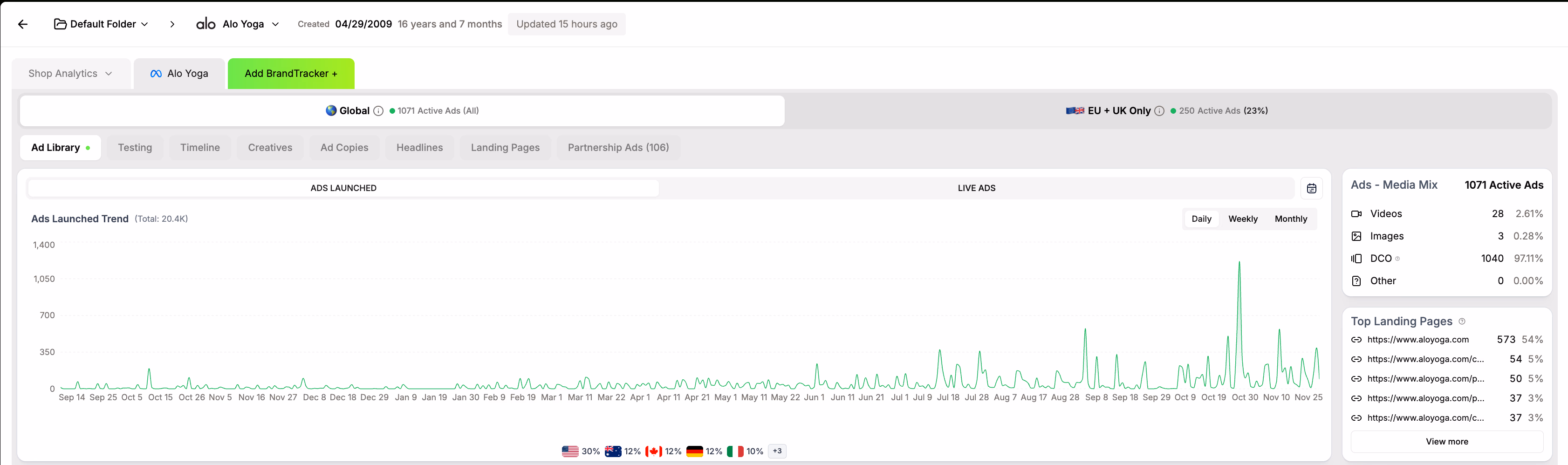The image size is (1568, 465).
Task: Open the Shop Analytics dropdown
Action: 69,73
